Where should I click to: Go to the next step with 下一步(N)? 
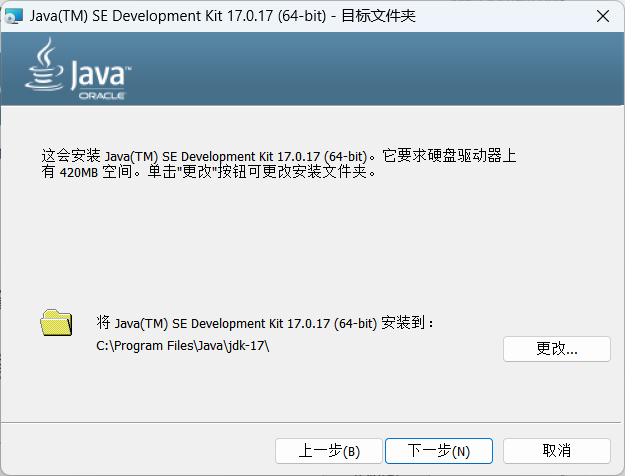click(439, 451)
